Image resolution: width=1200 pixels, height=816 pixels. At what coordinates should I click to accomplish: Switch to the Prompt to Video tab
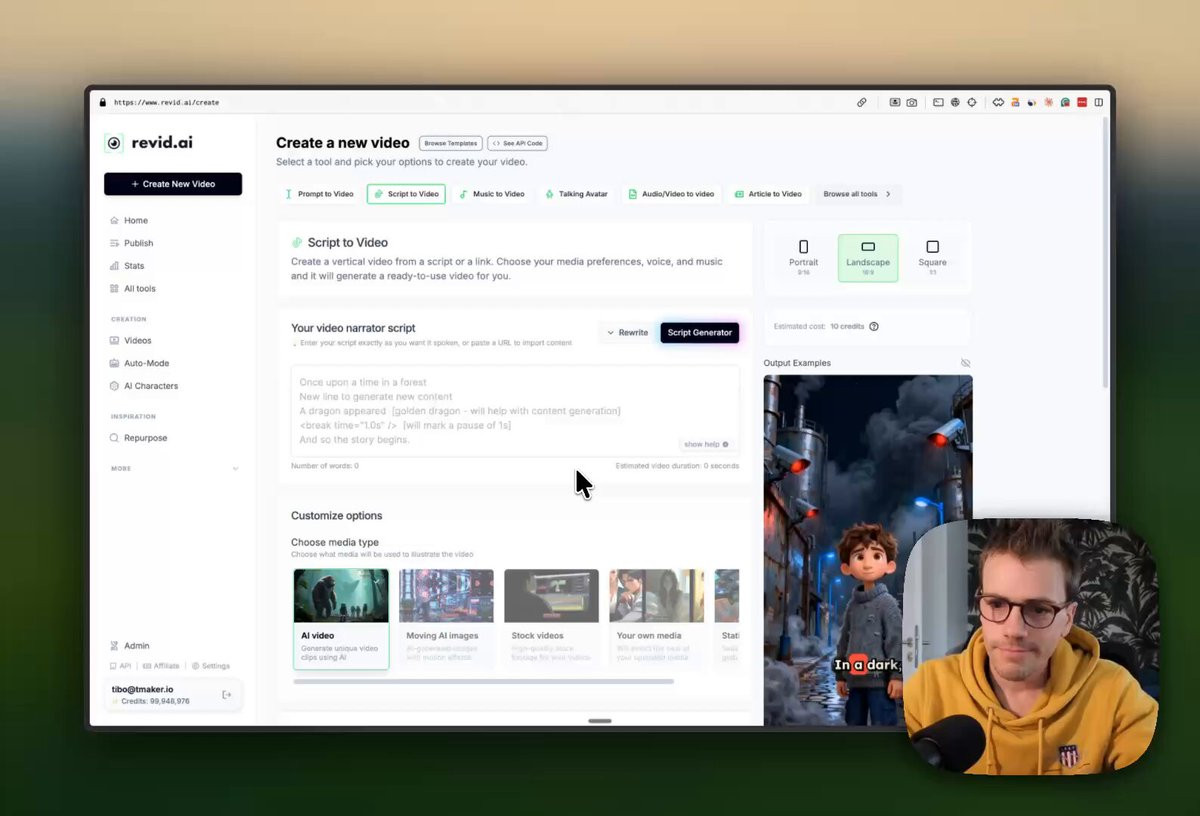[320, 194]
